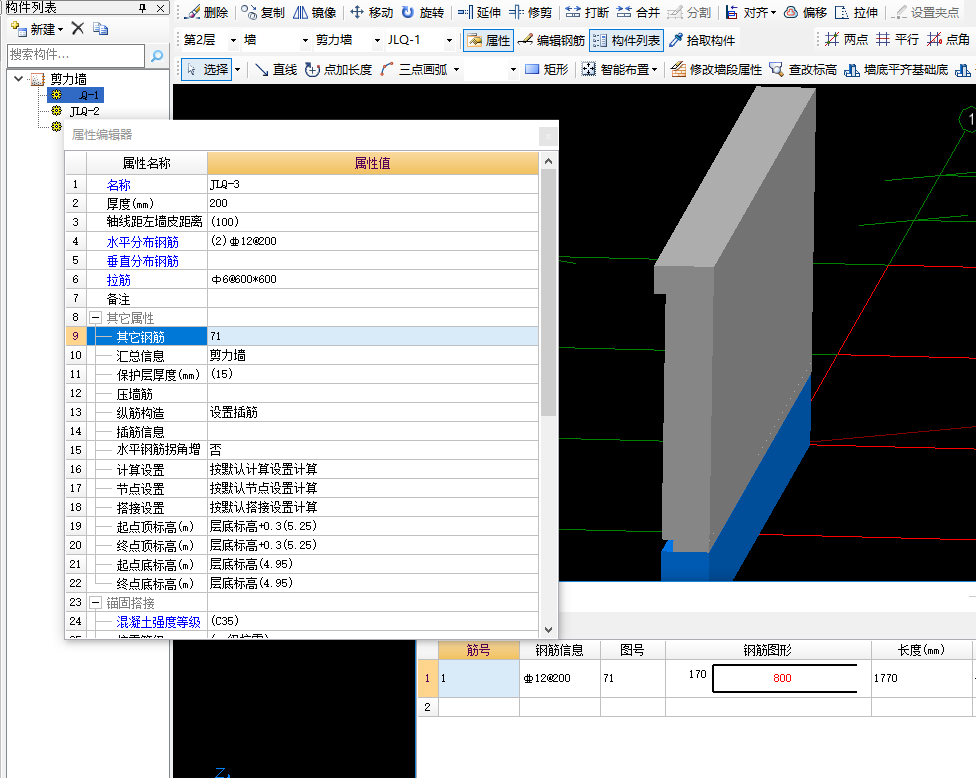This screenshot has width=976, height=778.
Task: Click the search magnifier button
Action: pos(157,56)
